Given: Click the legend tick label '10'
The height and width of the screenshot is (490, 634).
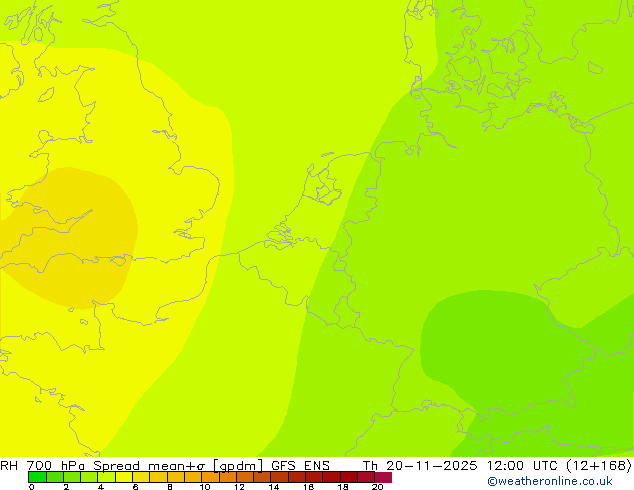Looking at the screenshot, I should (x=205, y=487).
